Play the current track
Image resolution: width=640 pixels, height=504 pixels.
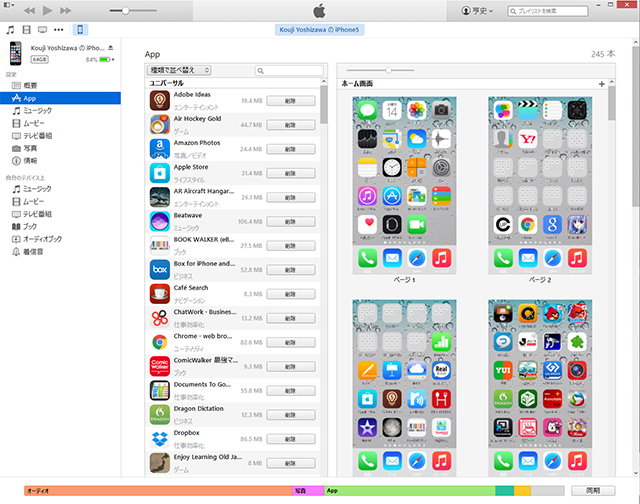[x=47, y=11]
